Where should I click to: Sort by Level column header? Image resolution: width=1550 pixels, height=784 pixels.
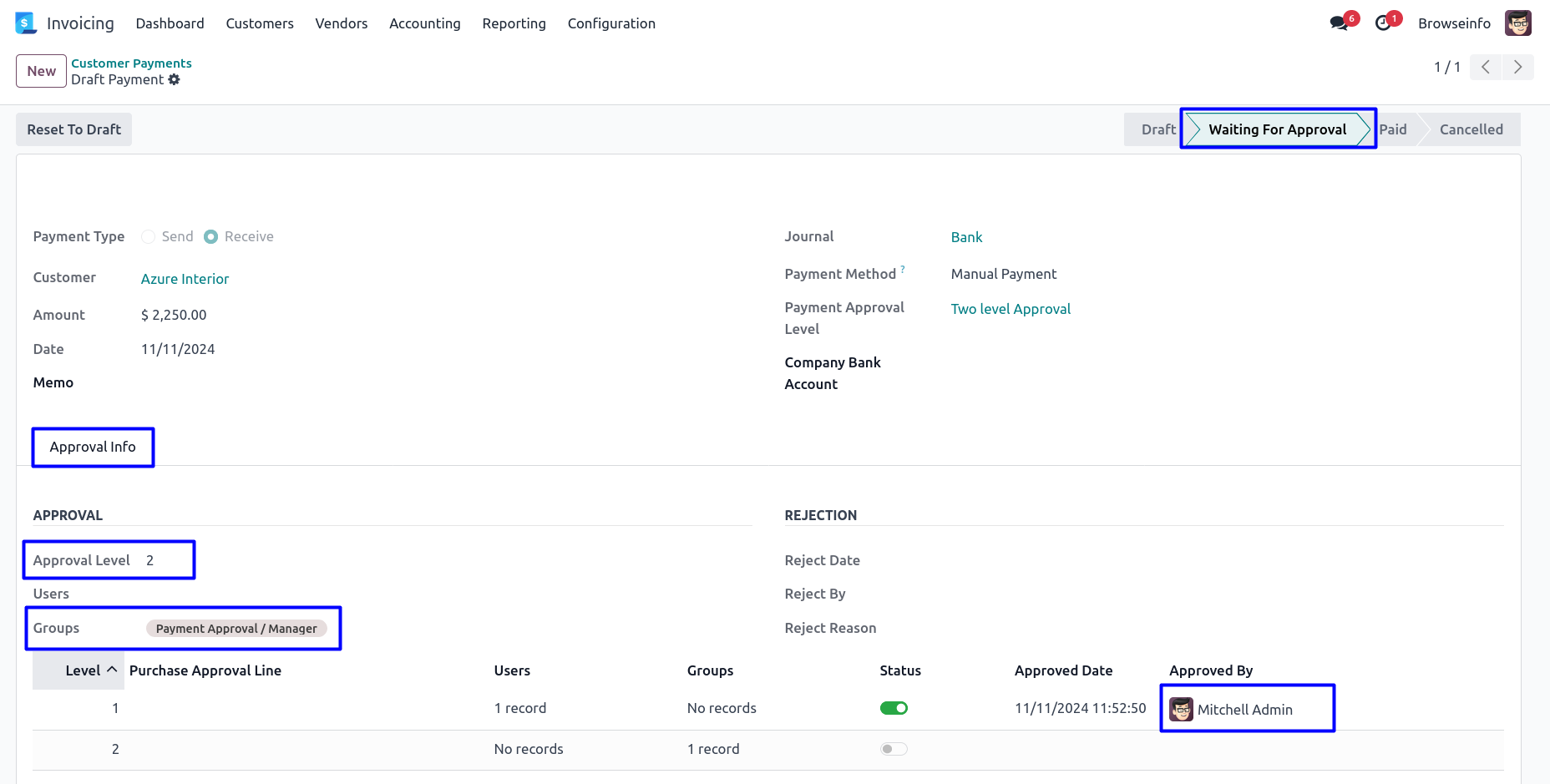pyautogui.click(x=83, y=670)
